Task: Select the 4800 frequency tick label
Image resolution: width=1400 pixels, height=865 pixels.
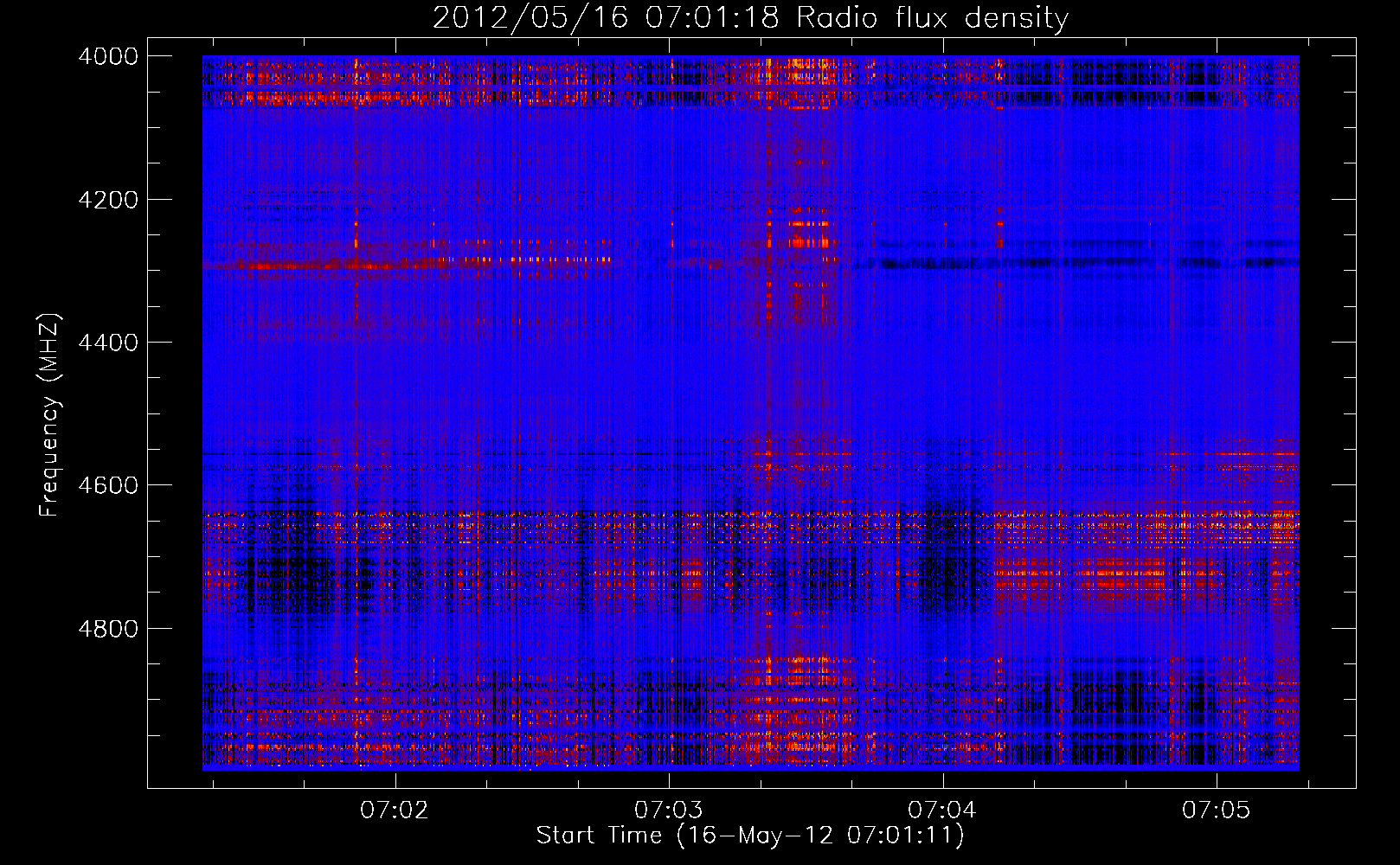Action: 108,628
